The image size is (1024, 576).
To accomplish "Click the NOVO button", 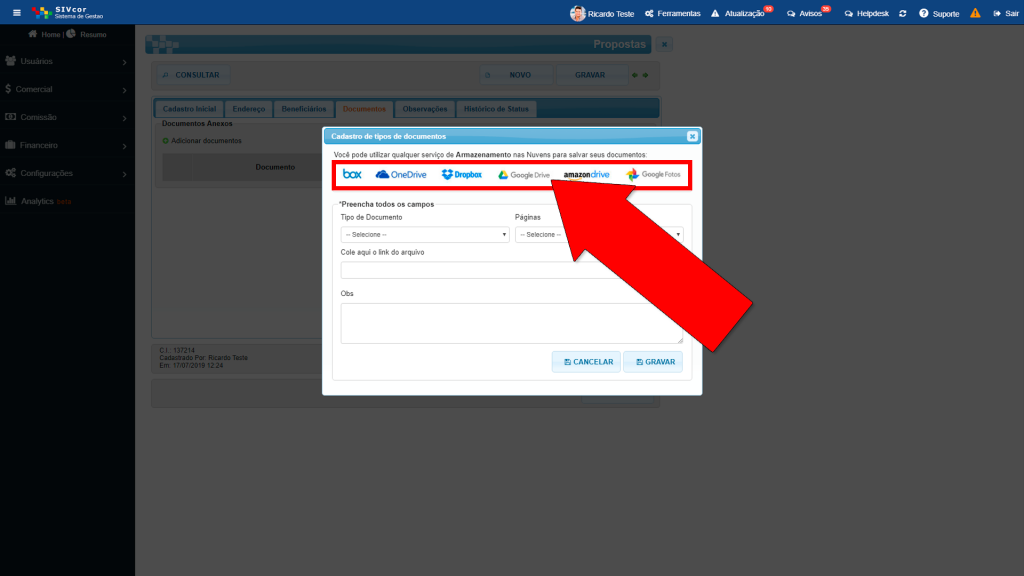I will pyautogui.click(x=516, y=75).
